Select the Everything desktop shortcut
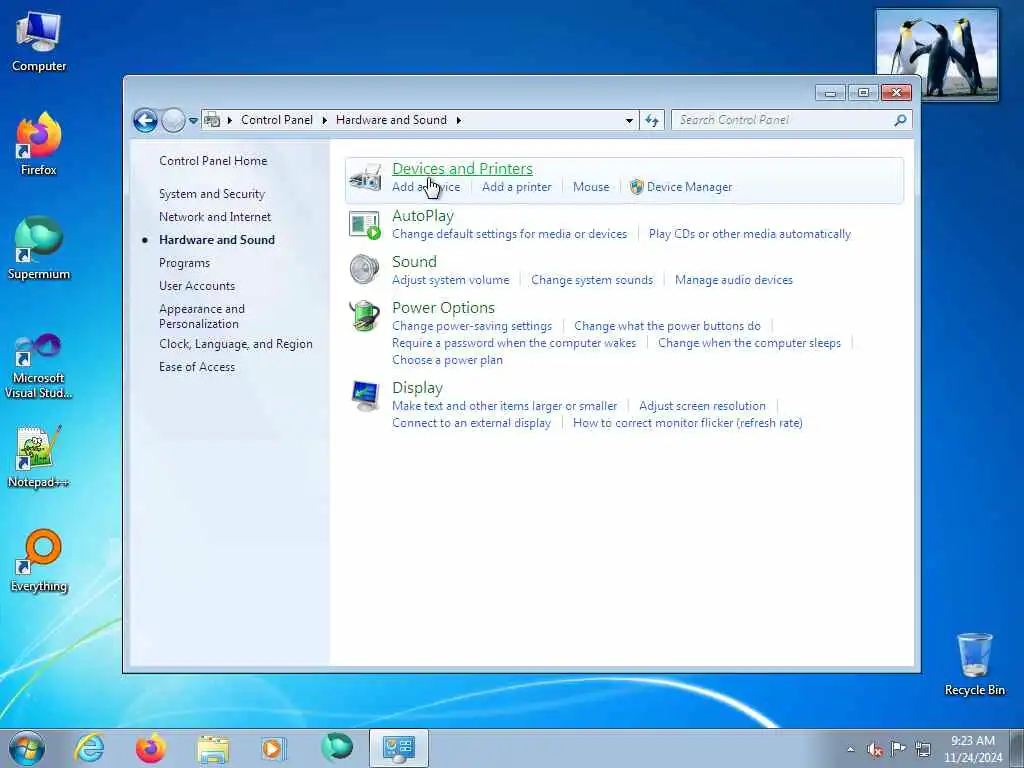 coord(39,561)
